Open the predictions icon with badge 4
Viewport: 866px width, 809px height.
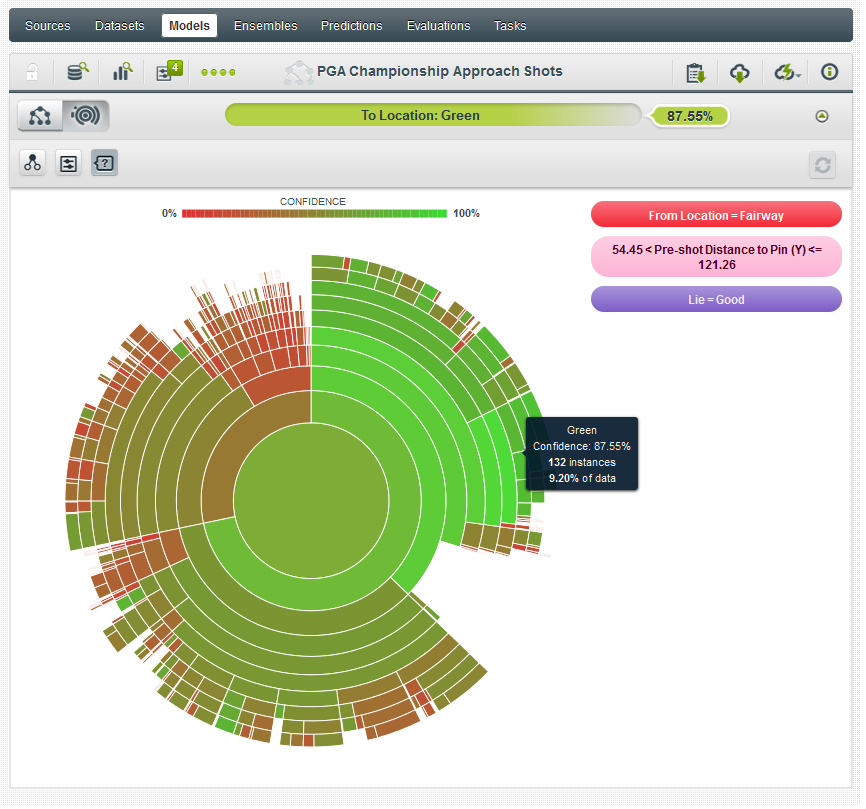coord(166,72)
